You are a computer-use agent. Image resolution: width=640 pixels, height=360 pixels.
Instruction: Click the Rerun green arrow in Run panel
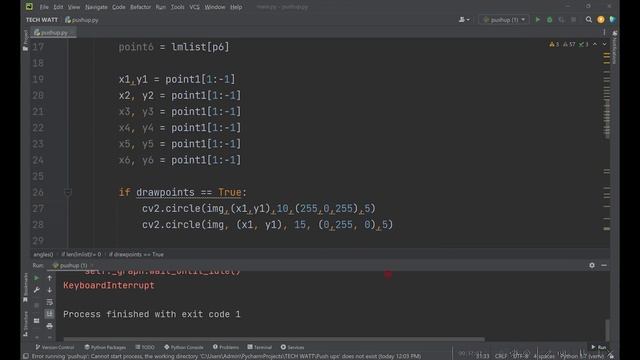pos(36,278)
